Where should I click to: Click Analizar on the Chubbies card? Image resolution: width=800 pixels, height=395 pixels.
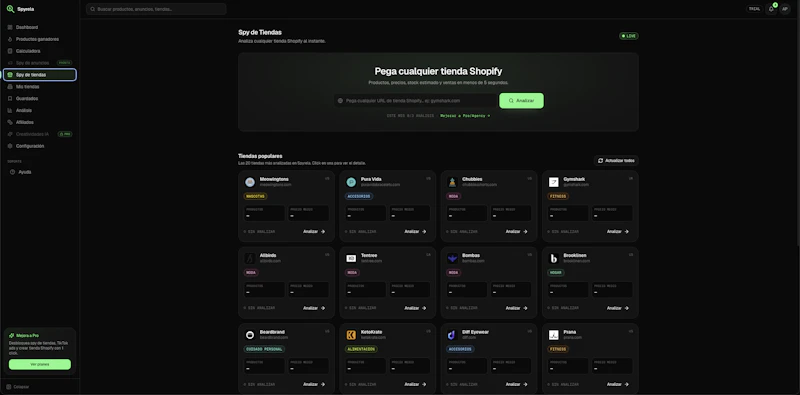coord(516,232)
